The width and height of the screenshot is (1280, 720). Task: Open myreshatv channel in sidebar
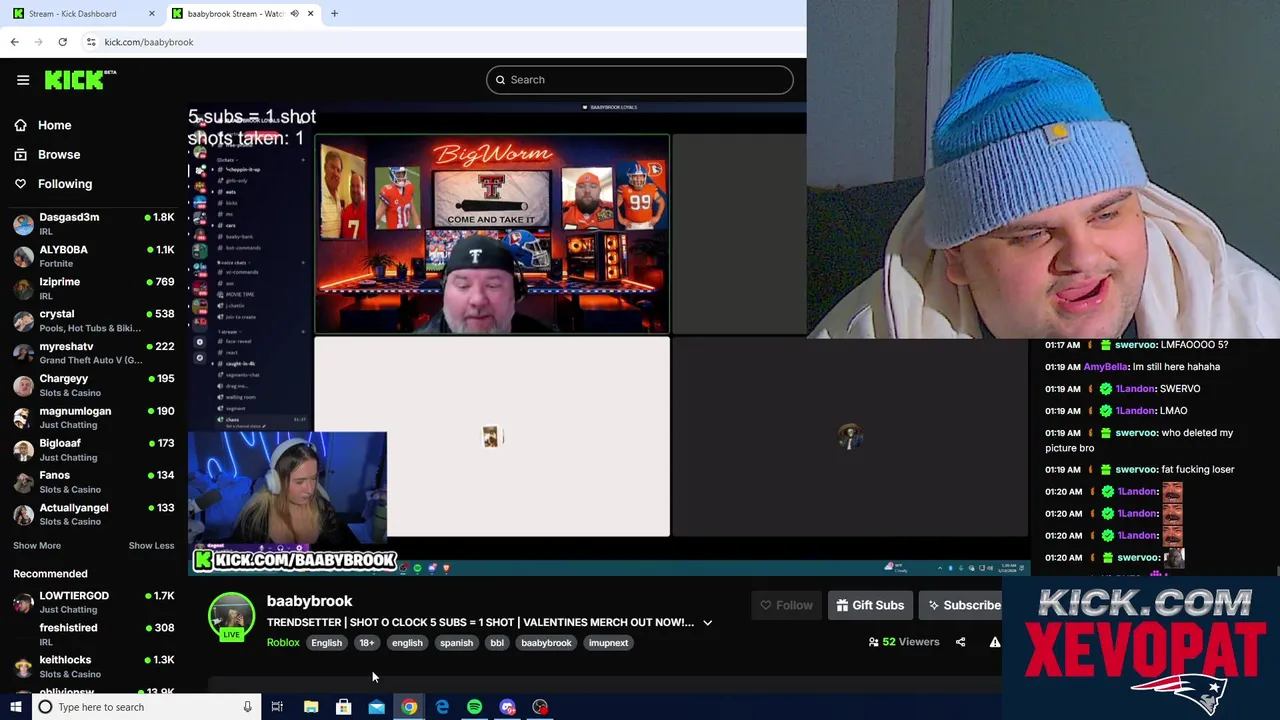click(x=94, y=353)
